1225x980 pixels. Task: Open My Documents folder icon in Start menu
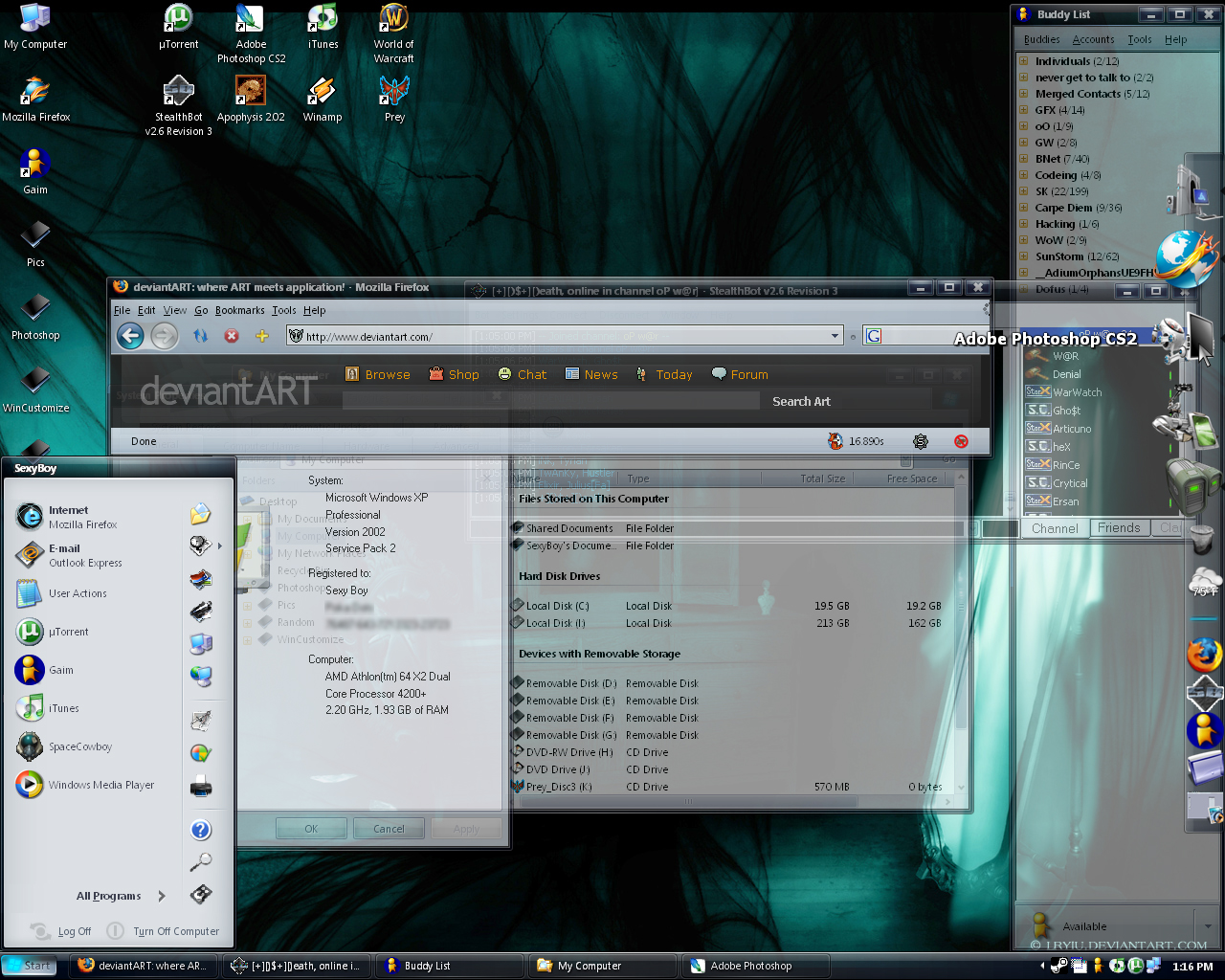(200, 515)
